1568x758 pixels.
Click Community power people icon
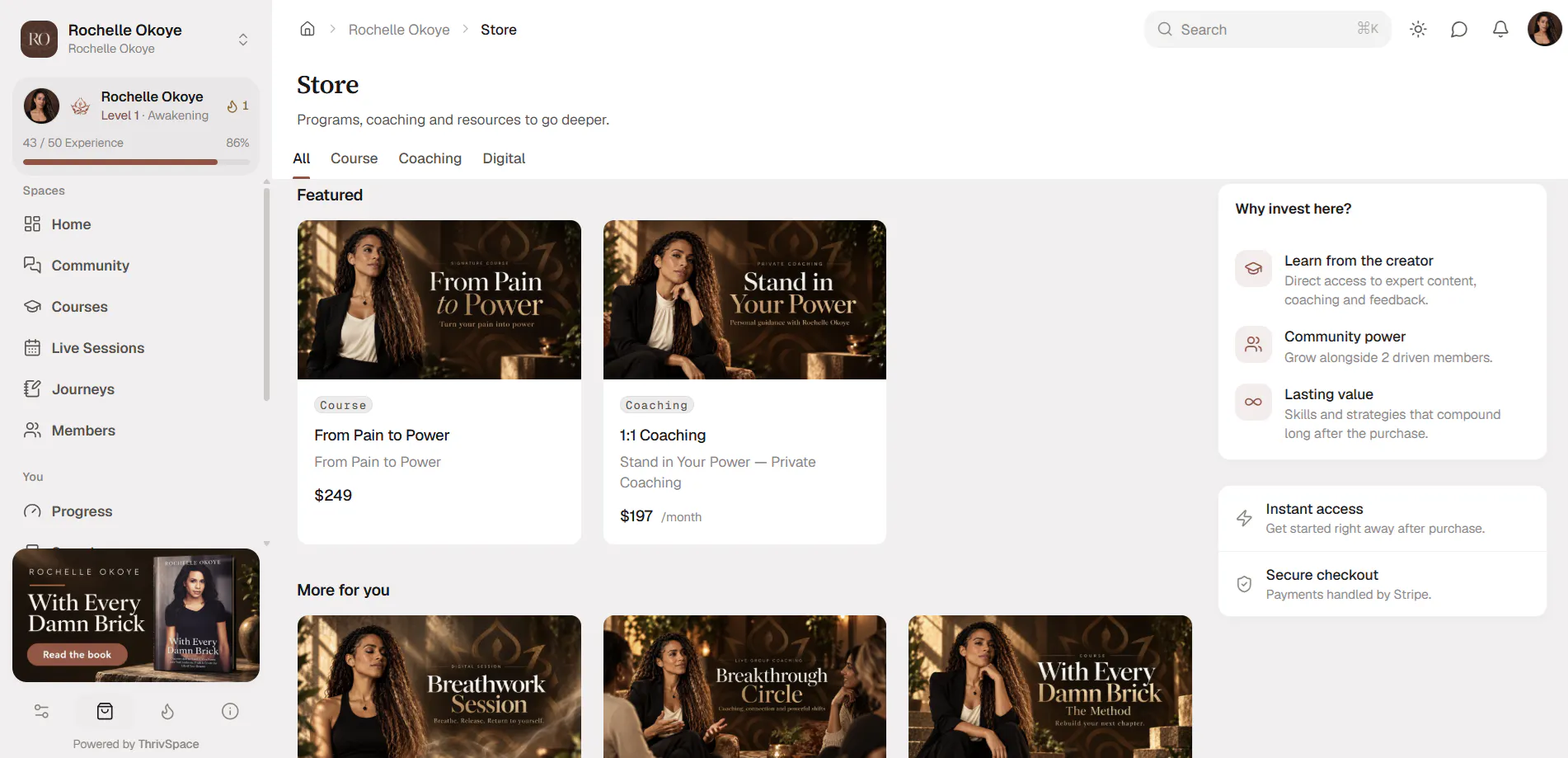(1253, 344)
